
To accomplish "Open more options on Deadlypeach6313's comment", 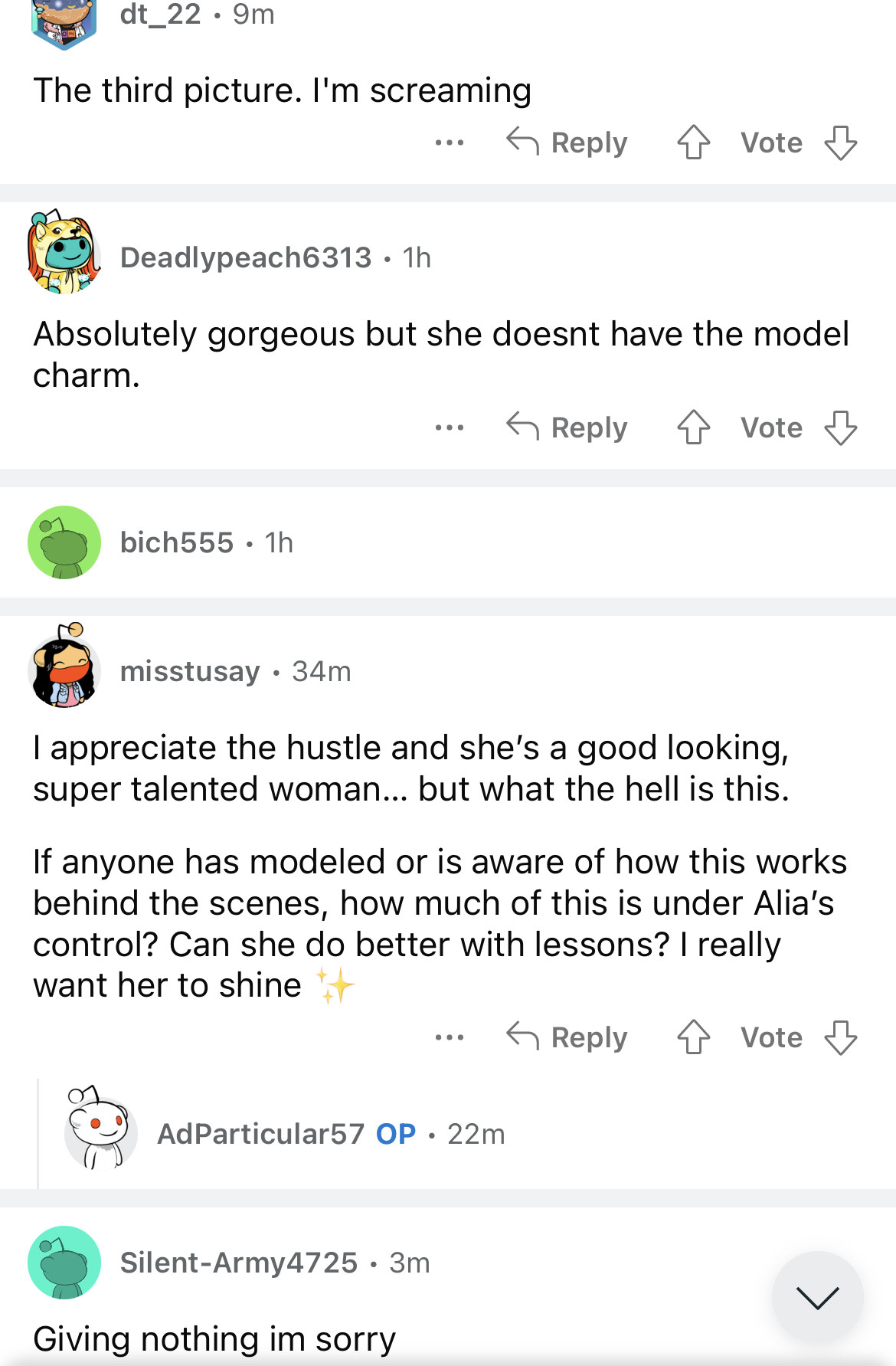I will (449, 427).
